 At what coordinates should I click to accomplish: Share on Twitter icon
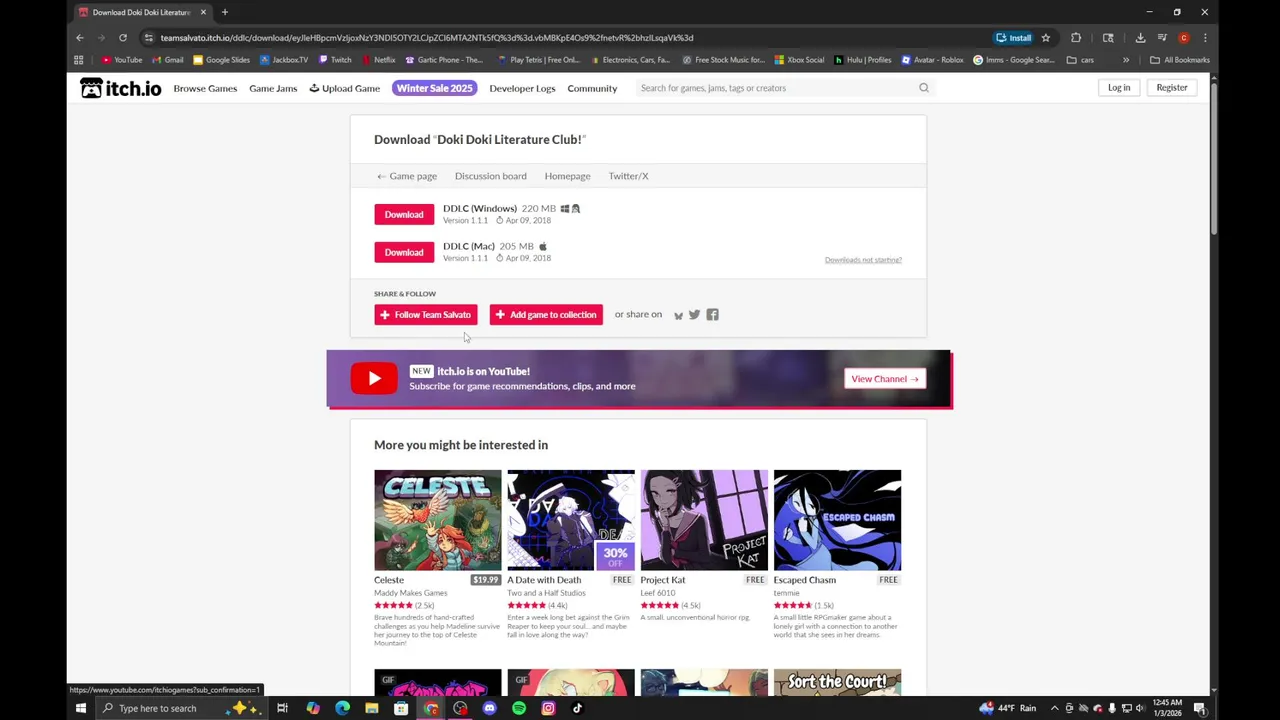(695, 315)
